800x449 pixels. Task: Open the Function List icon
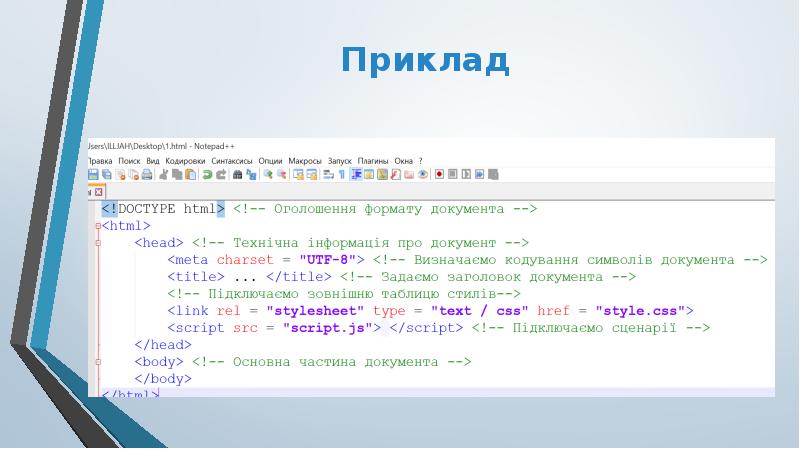click(x=395, y=174)
